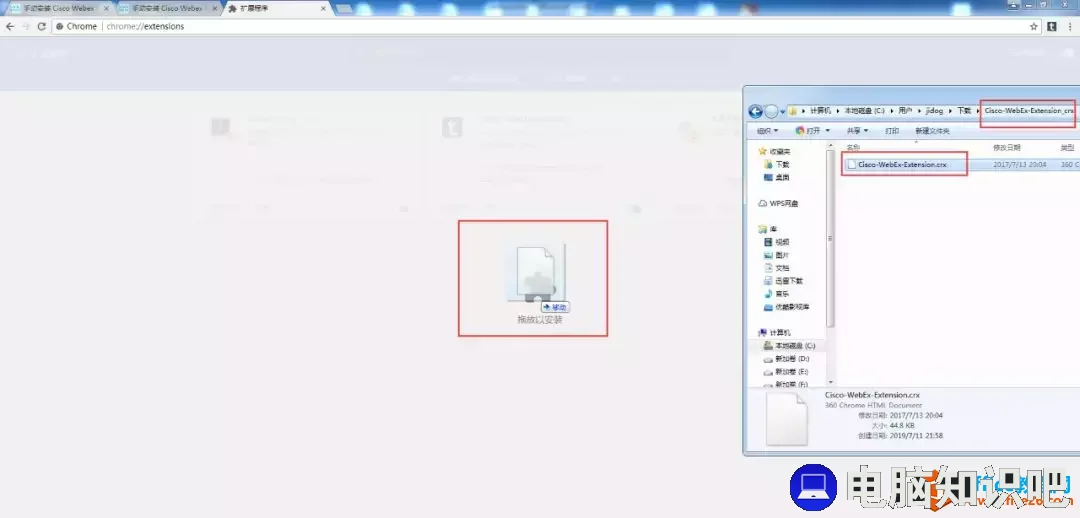Image resolution: width=1080 pixels, height=518 pixels.
Task: Click 下载 in the breadcrumb path
Action: [964, 110]
